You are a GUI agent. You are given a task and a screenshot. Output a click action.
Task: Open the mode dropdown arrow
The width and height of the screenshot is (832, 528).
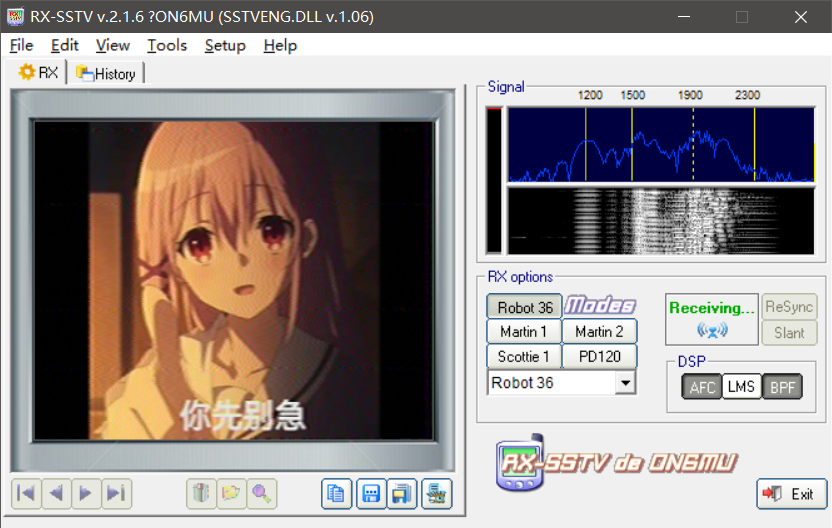(626, 383)
